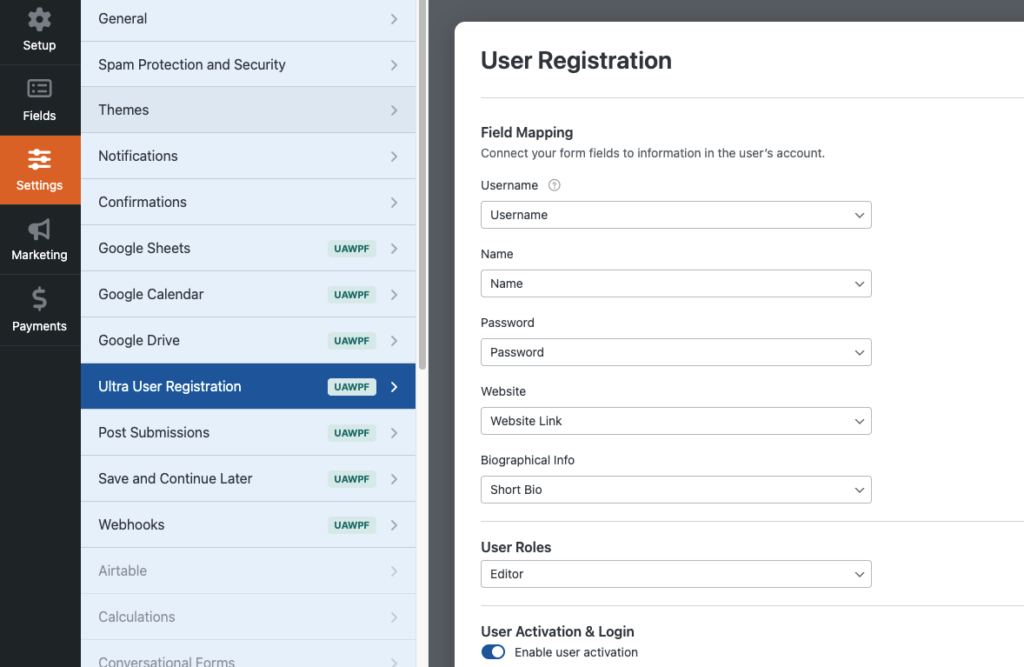Open the Confirmations settings section

coord(247,202)
